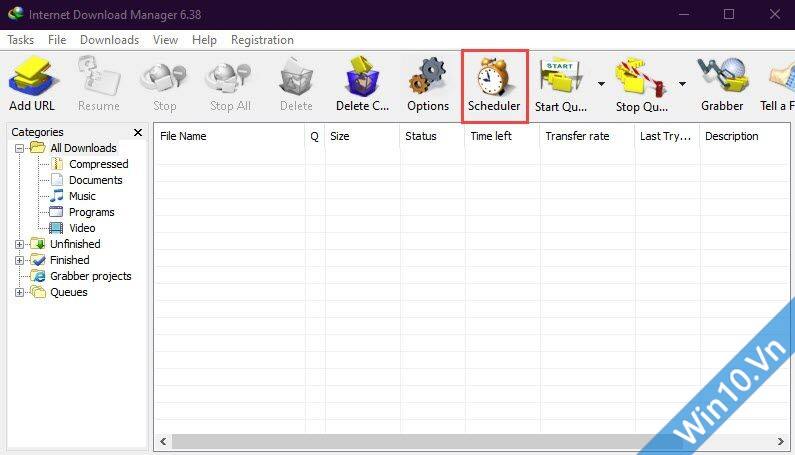Launch the Grabber tool icon
Screen dimensions: 795x455
pos(721,78)
